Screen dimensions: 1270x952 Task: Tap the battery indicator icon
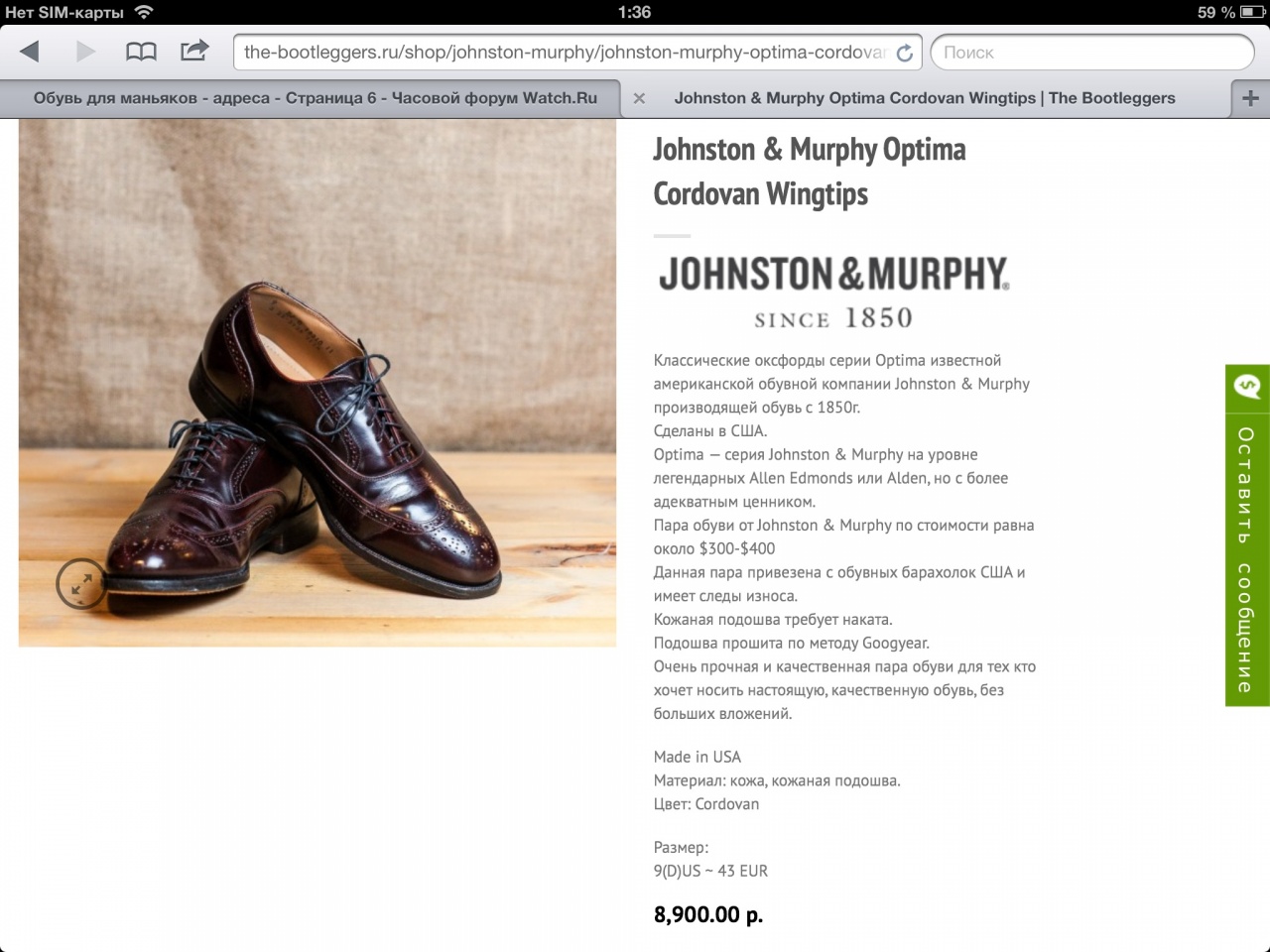tap(1252, 12)
